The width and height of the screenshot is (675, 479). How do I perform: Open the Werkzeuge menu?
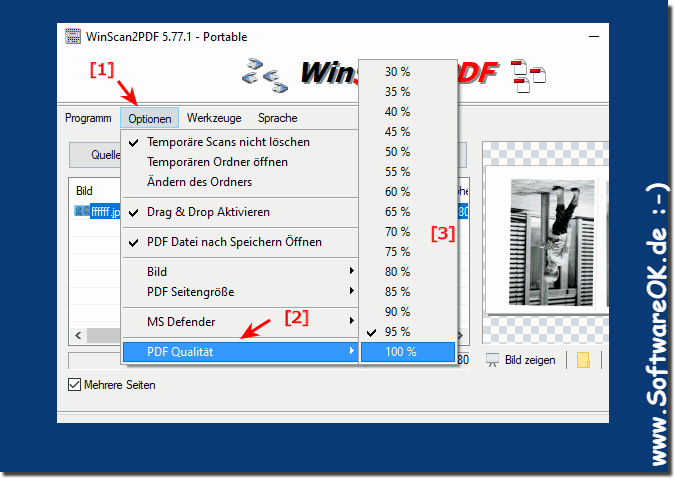214,118
